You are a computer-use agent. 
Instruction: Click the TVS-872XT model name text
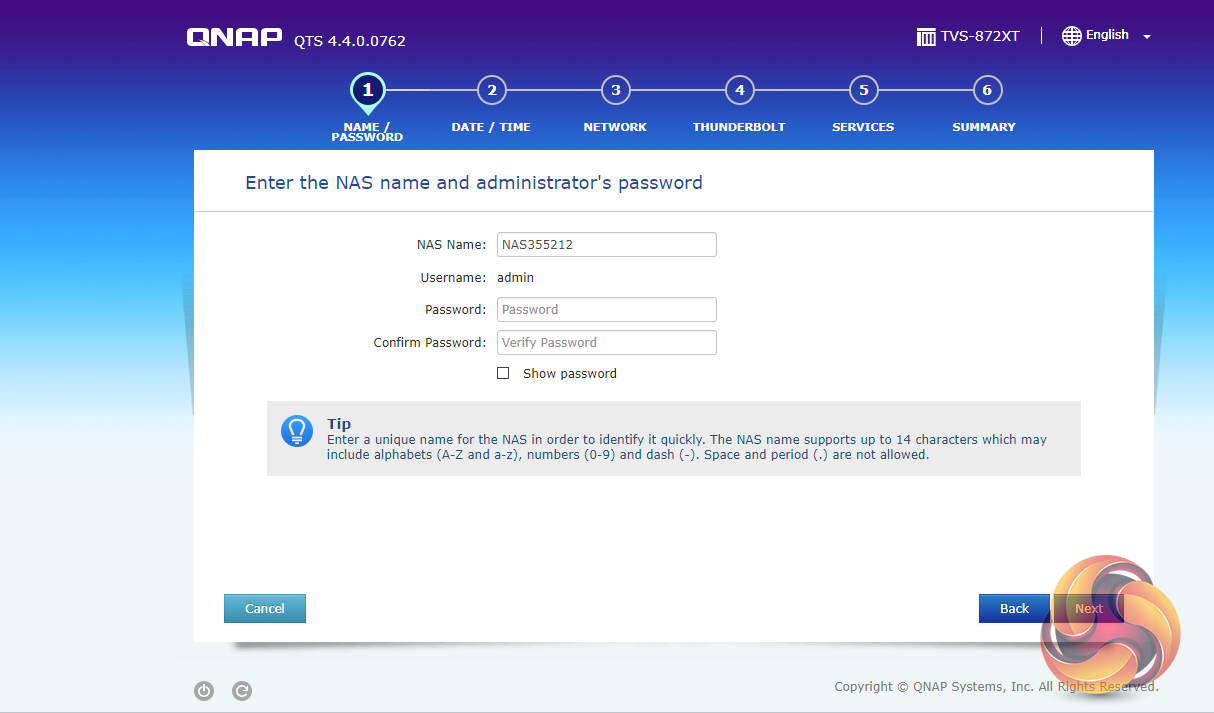[x=980, y=36]
